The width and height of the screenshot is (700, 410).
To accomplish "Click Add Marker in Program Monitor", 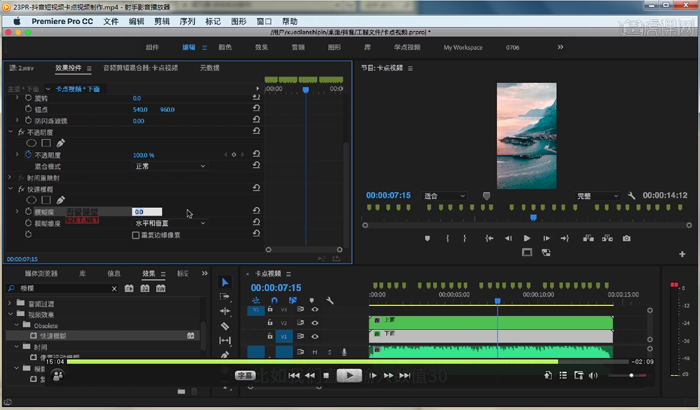I will coord(428,238).
